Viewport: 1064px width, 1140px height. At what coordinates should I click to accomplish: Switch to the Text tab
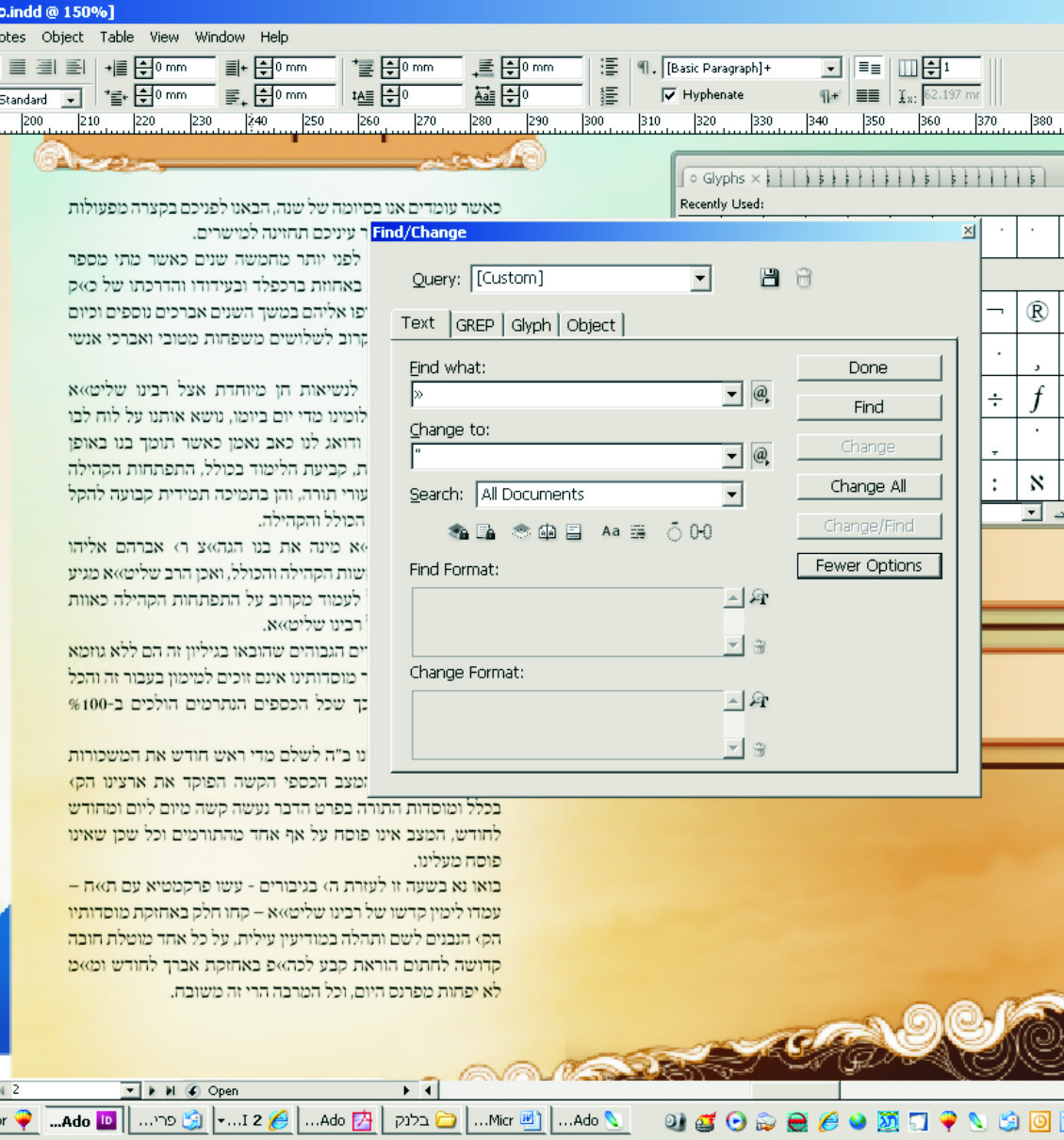pyautogui.click(x=418, y=323)
